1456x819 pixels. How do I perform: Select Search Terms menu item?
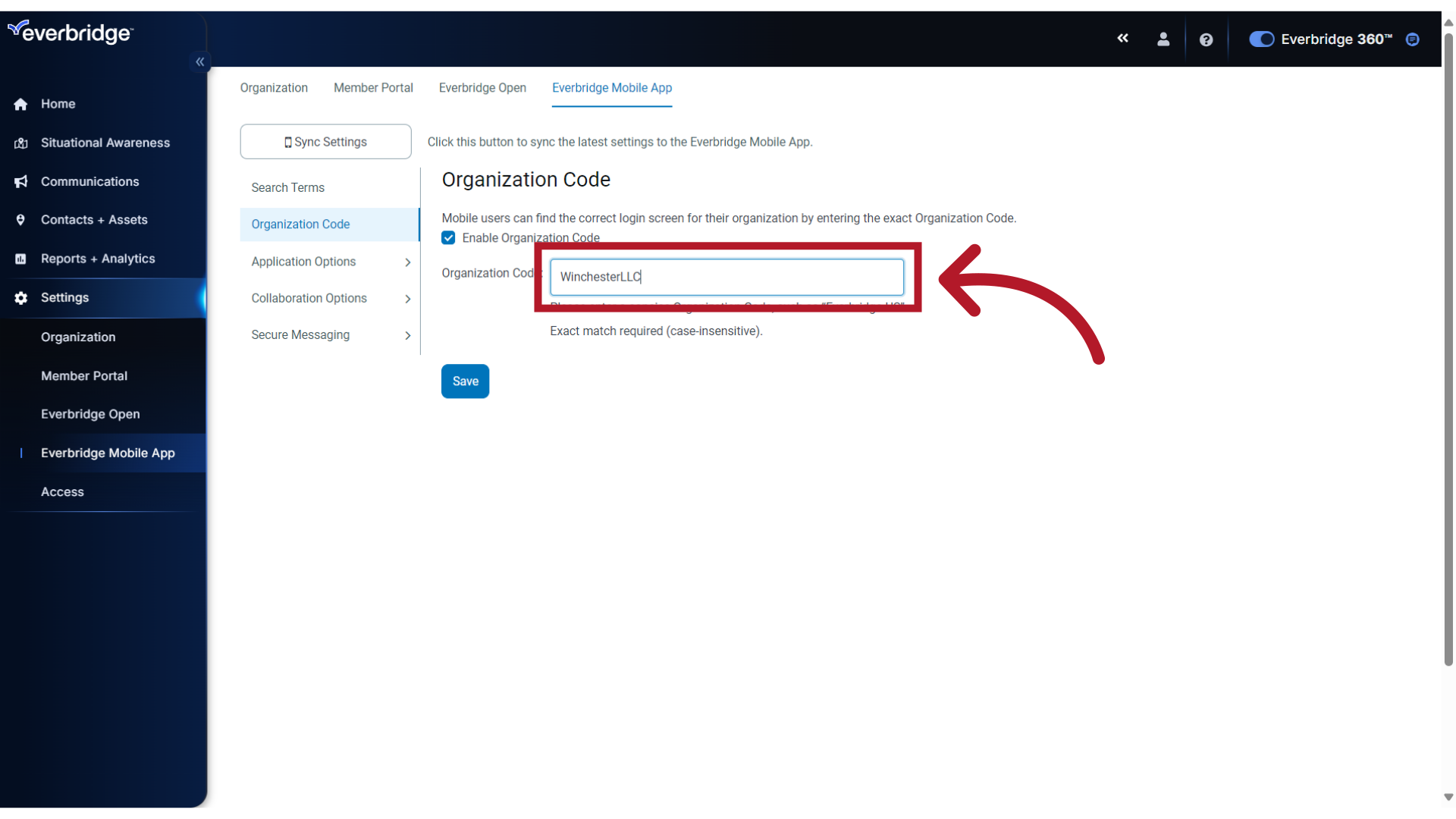[x=288, y=187]
